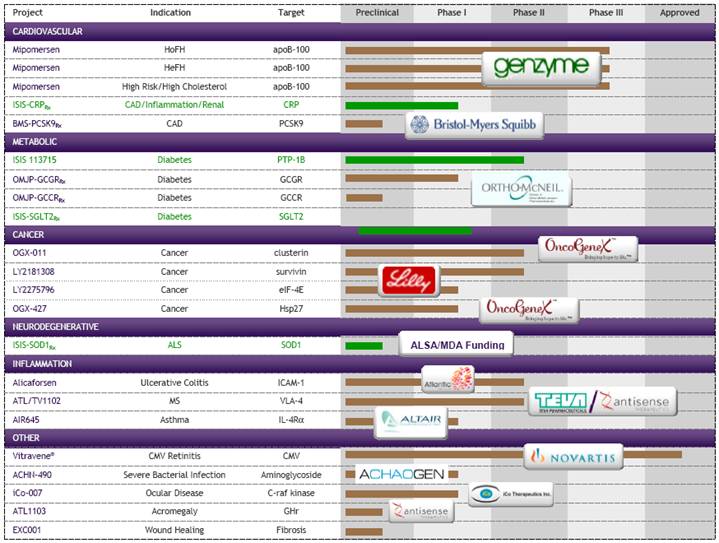Click the ALSA/MDA Funding label
Screen dimensions: 719x543
456,344
